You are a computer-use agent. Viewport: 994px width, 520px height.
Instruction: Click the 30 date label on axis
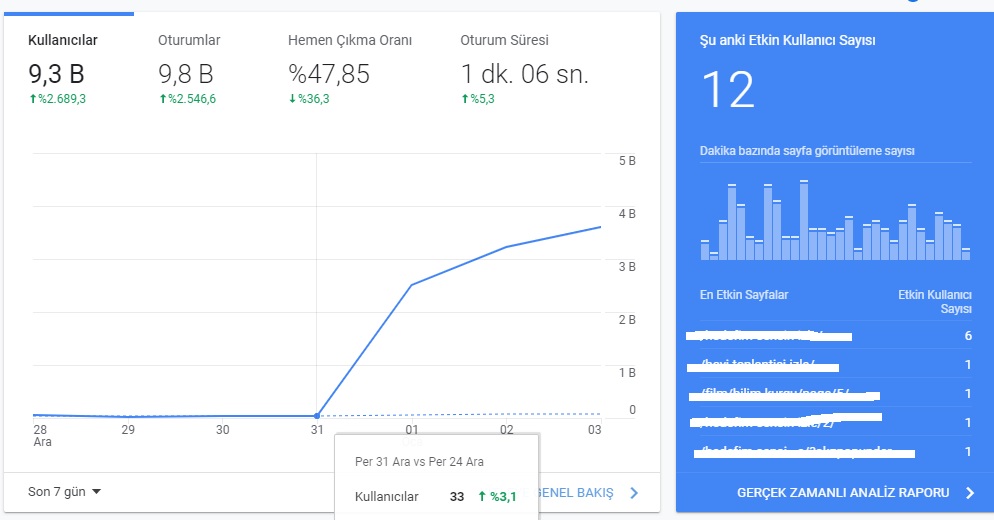click(x=223, y=429)
